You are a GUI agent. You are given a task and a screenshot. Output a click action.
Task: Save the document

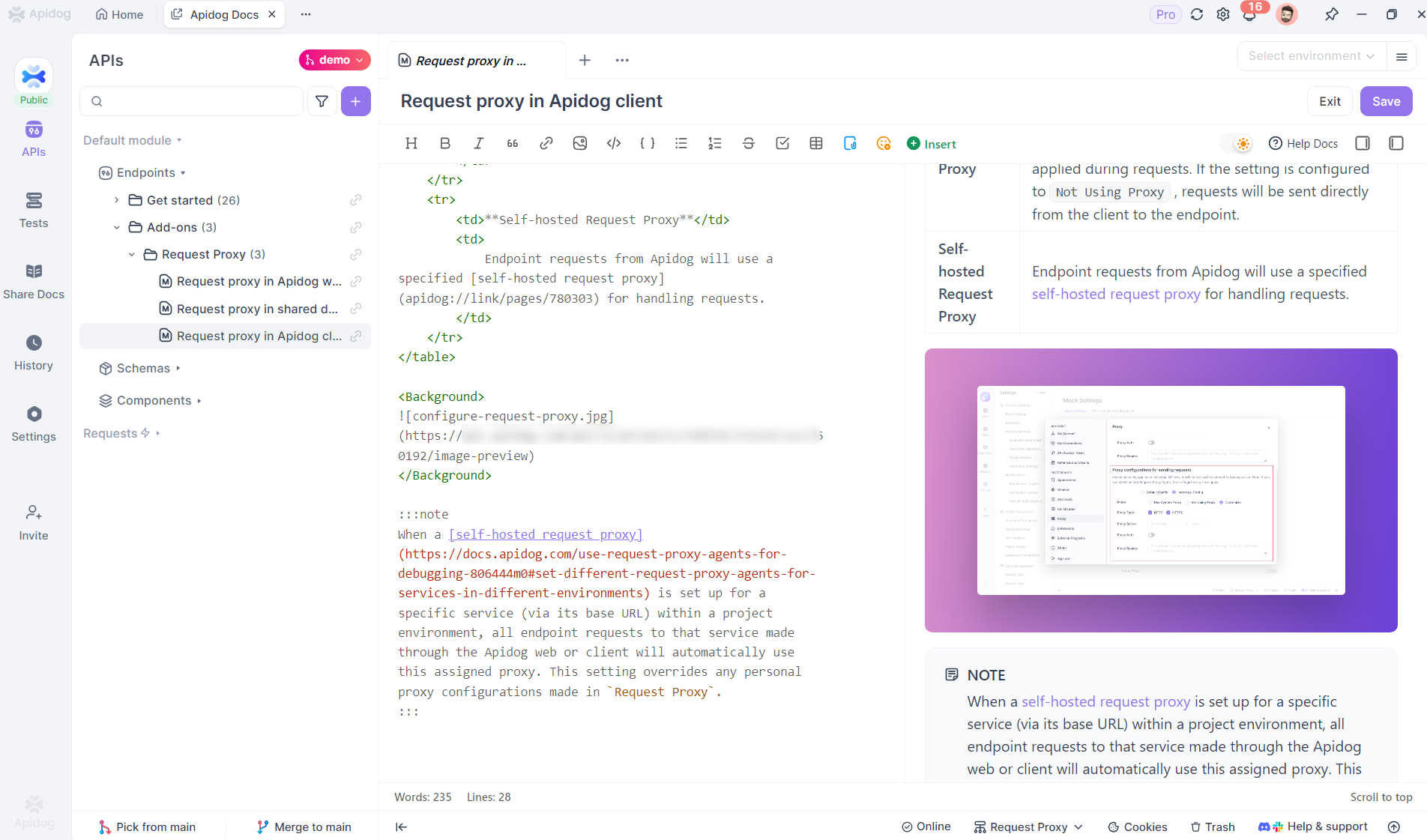[x=1386, y=101]
